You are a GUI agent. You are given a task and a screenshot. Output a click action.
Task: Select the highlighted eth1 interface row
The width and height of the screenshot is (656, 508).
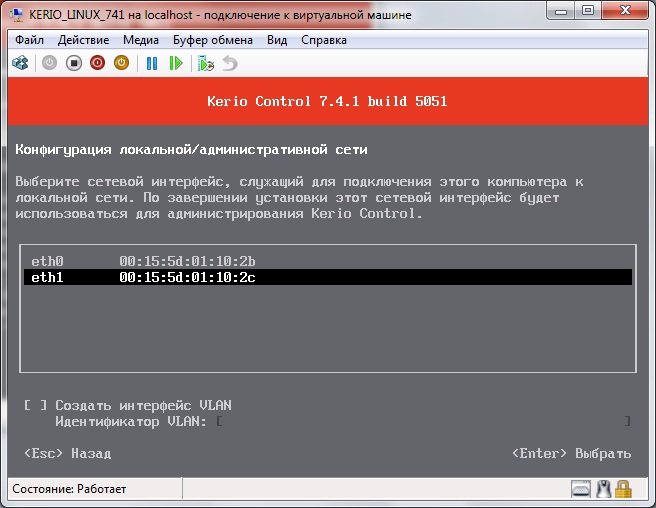(x=328, y=277)
